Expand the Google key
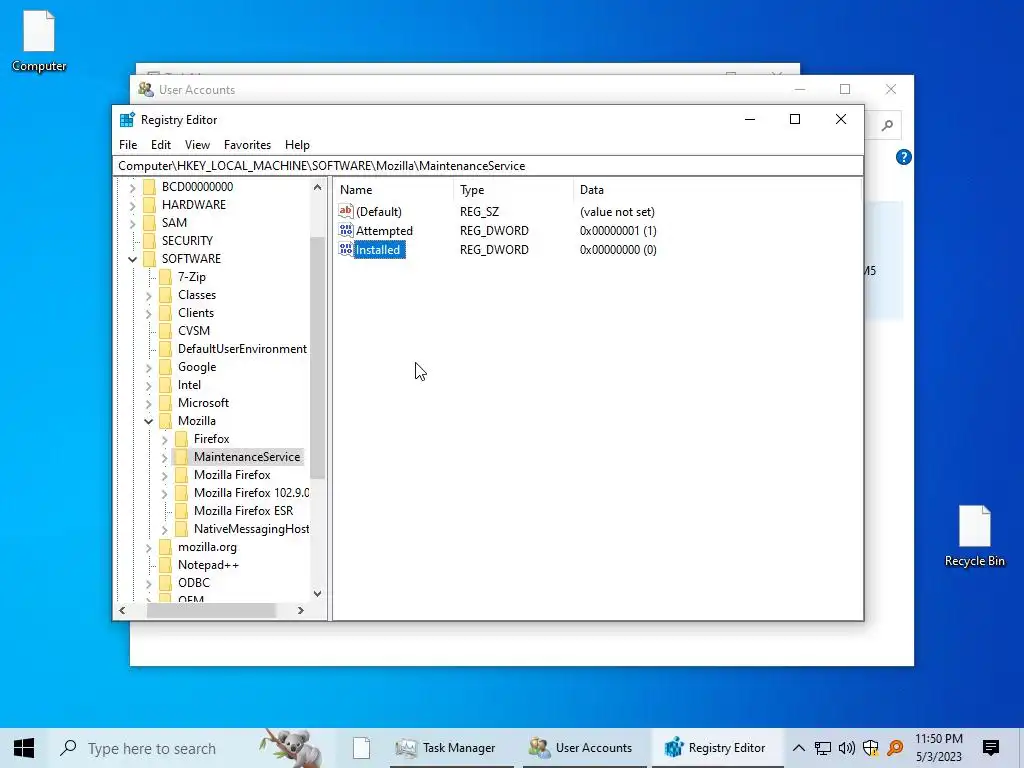Image resolution: width=1024 pixels, height=768 pixels. [x=148, y=368]
